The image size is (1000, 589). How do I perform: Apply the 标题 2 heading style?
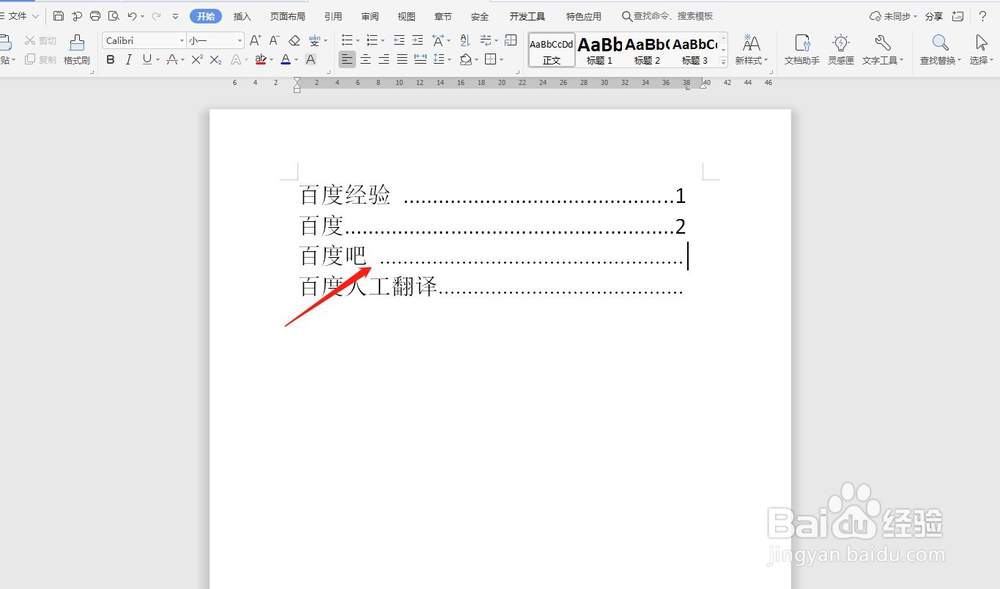click(x=647, y=50)
